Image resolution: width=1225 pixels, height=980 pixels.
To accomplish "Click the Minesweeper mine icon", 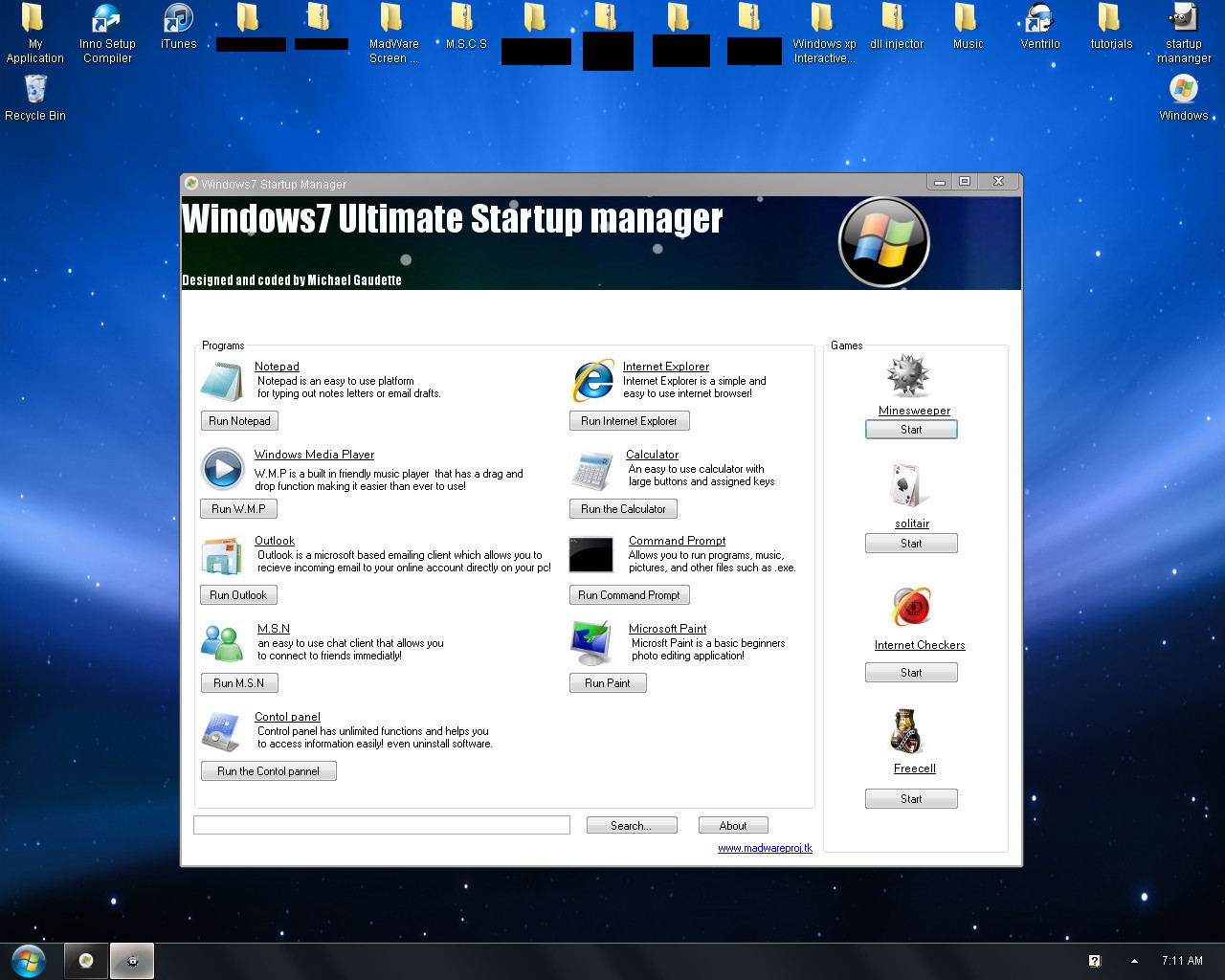I will (x=908, y=375).
